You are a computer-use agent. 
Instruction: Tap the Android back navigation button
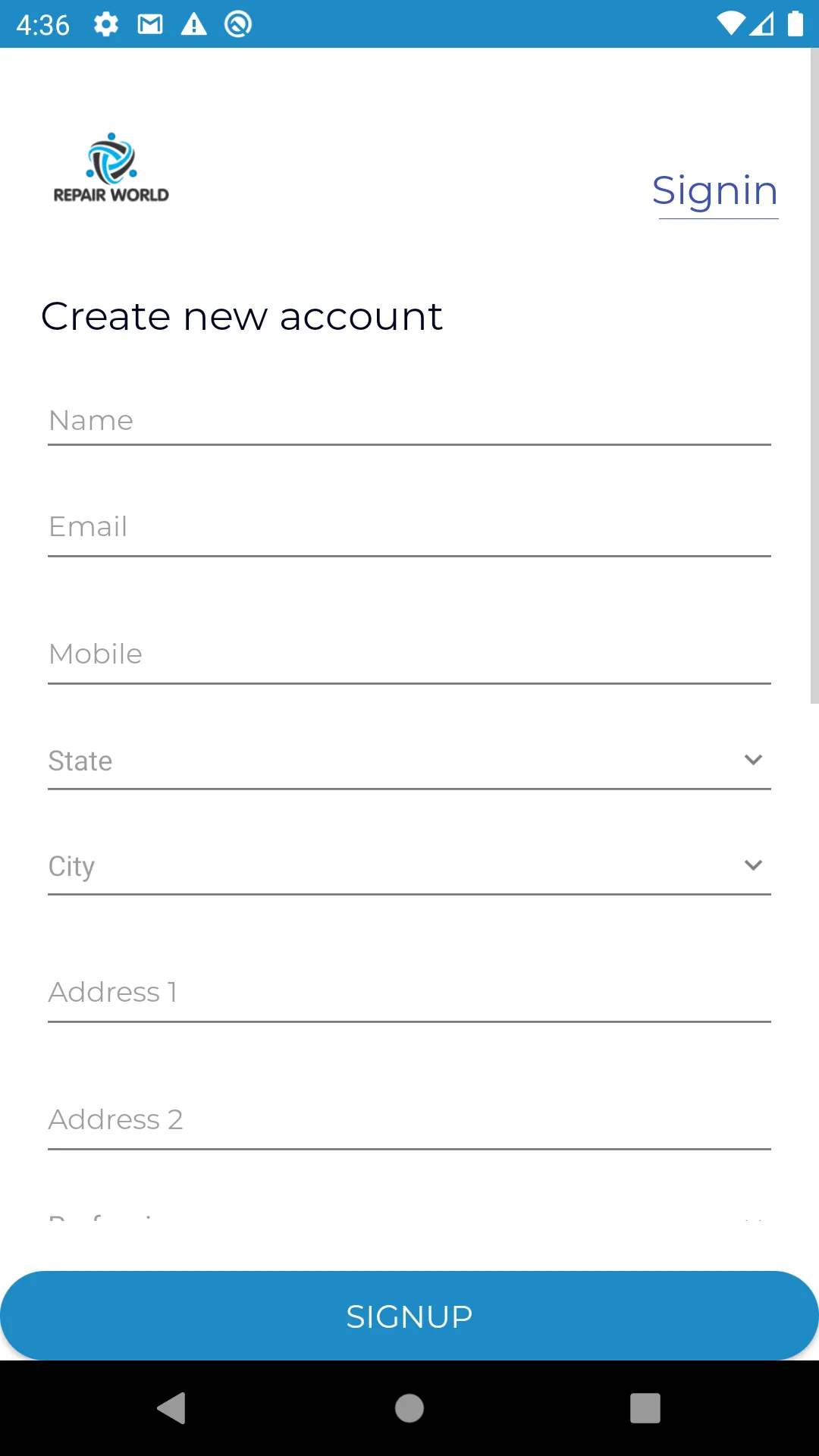click(171, 1408)
